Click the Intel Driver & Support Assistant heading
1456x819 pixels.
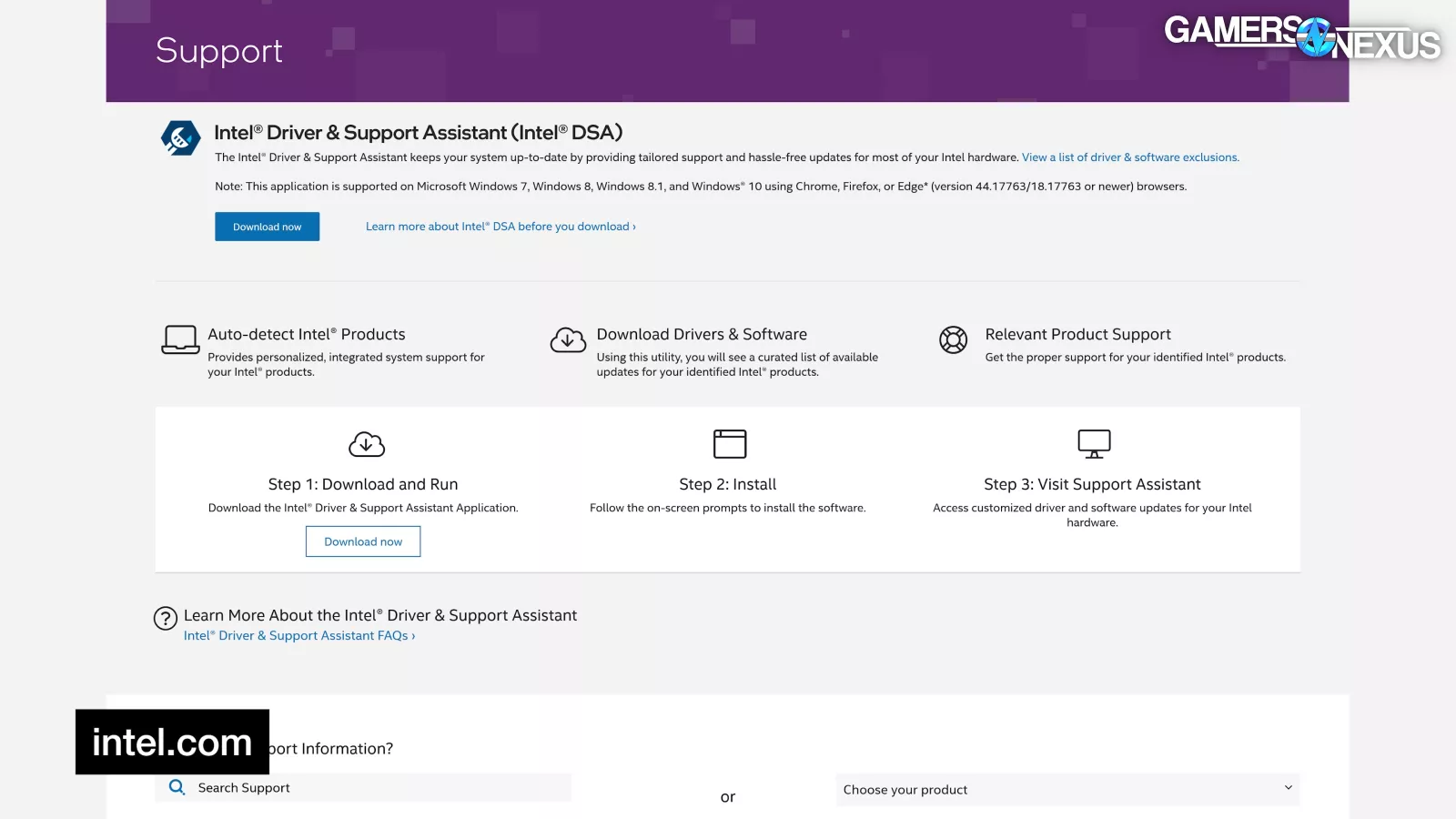point(419,133)
